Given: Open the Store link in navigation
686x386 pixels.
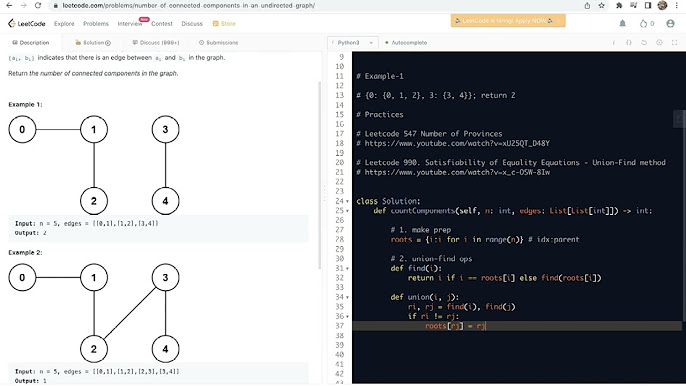Looking at the screenshot, I should tap(224, 24).
